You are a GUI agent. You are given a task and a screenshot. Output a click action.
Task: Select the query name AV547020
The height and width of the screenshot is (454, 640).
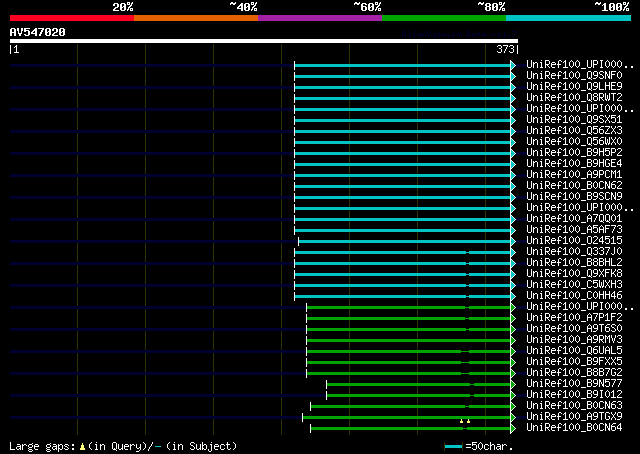click(x=38, y=32)
